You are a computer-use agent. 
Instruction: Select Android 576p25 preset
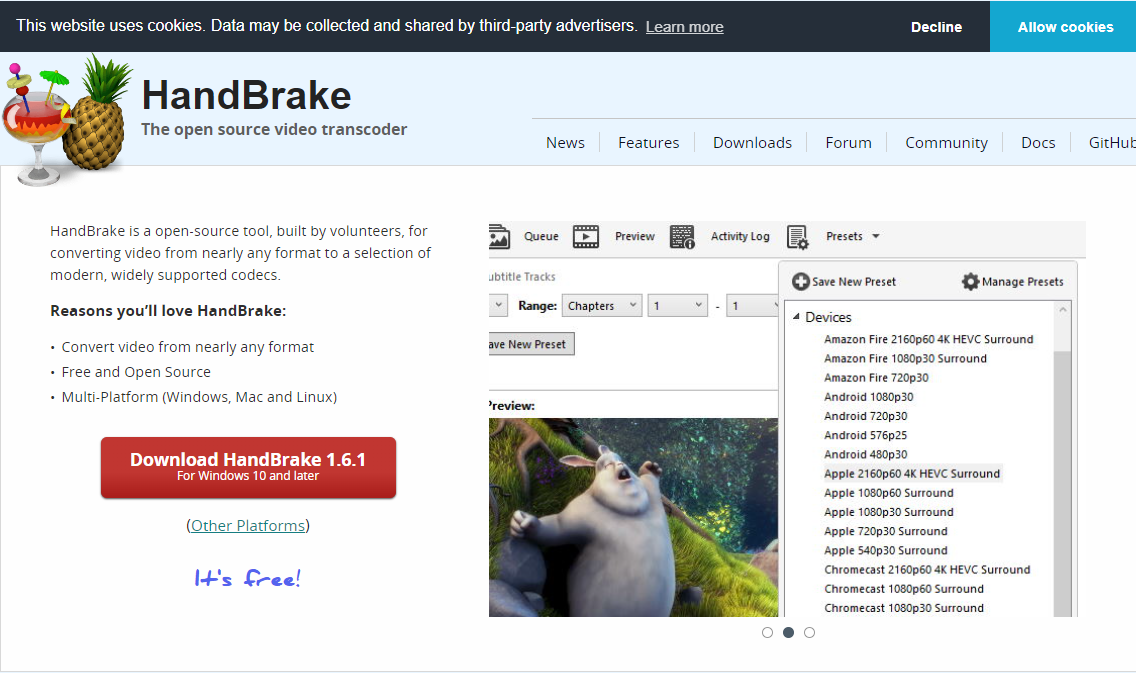point(865,435)
